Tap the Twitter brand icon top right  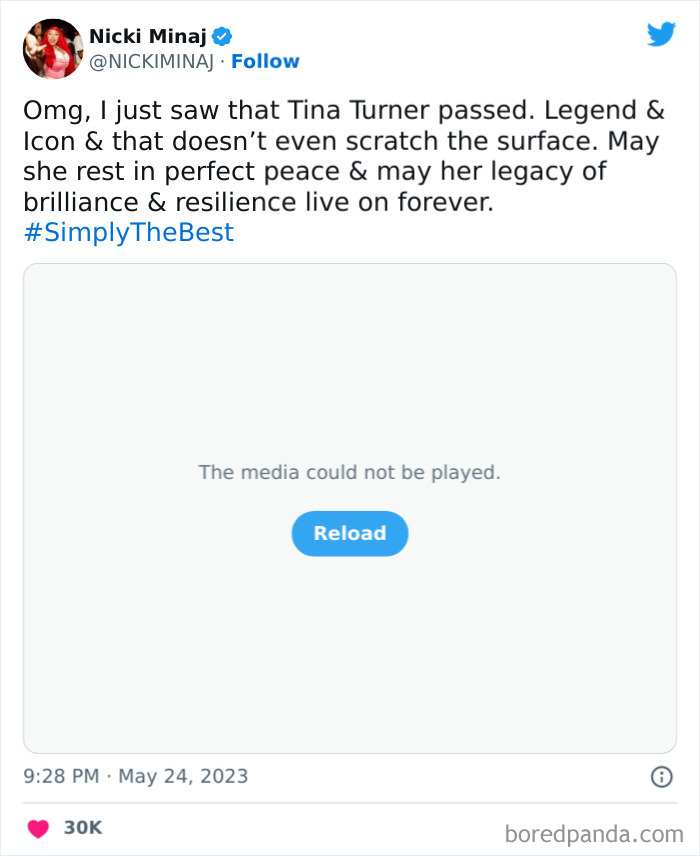[661, 33]
